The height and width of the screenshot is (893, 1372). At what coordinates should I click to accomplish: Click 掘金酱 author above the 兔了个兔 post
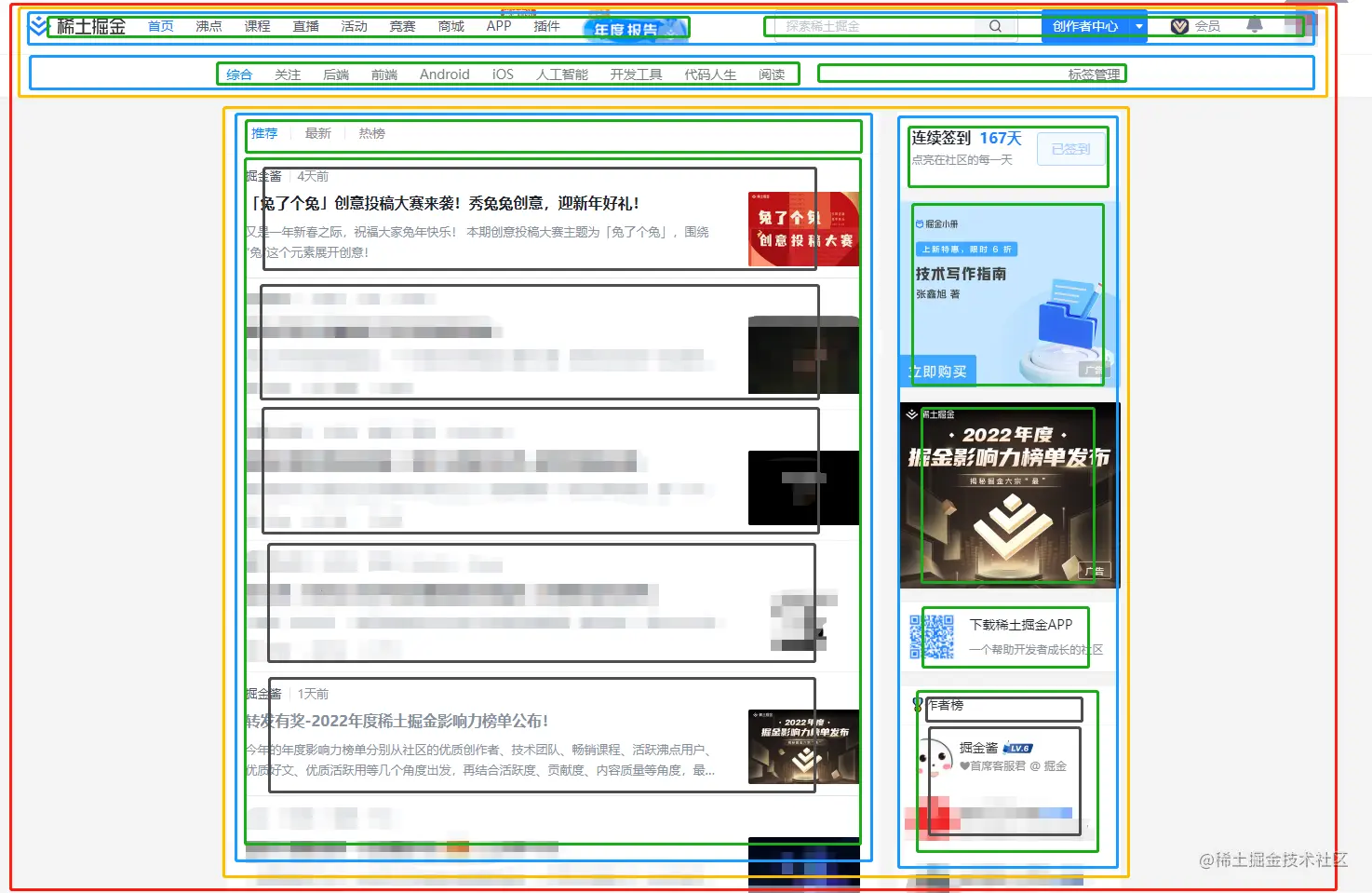(263, 176)
